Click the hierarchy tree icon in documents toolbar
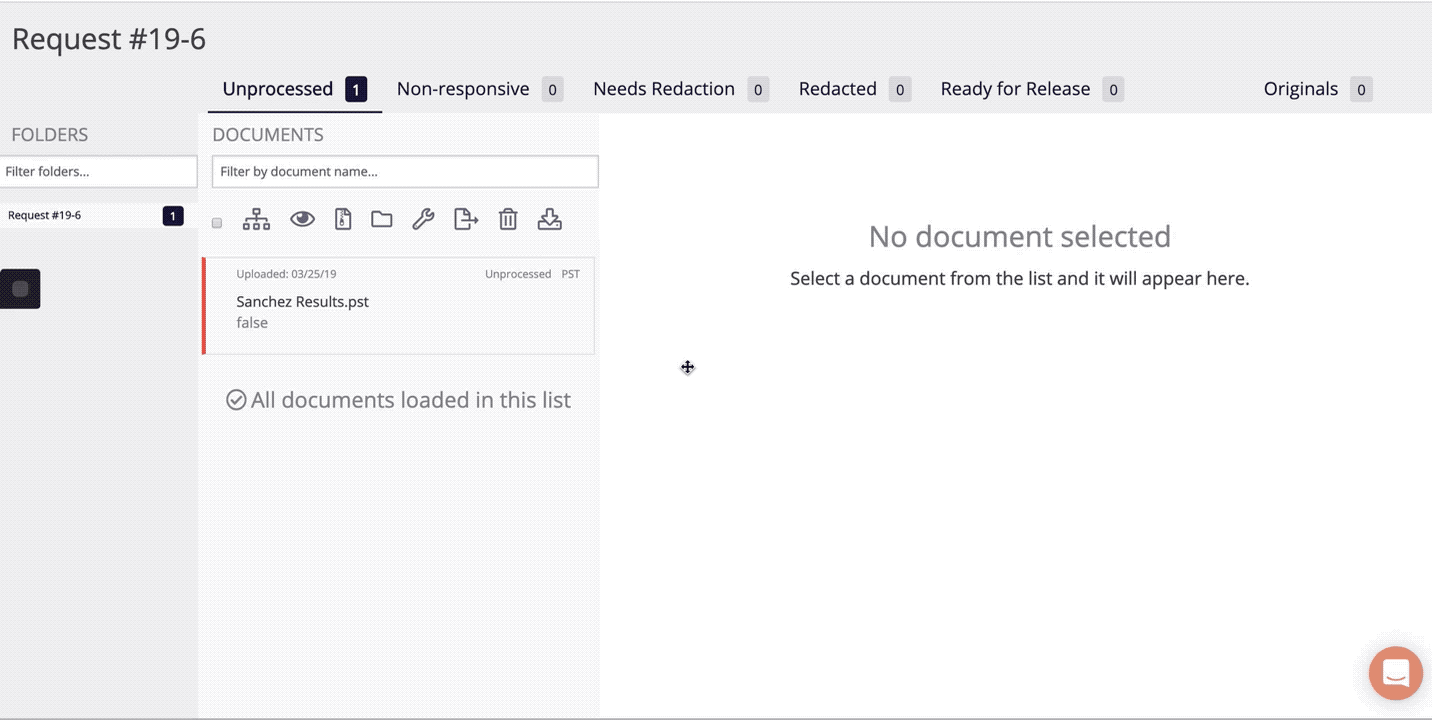The image size is (1432, 720). point(256,220)
